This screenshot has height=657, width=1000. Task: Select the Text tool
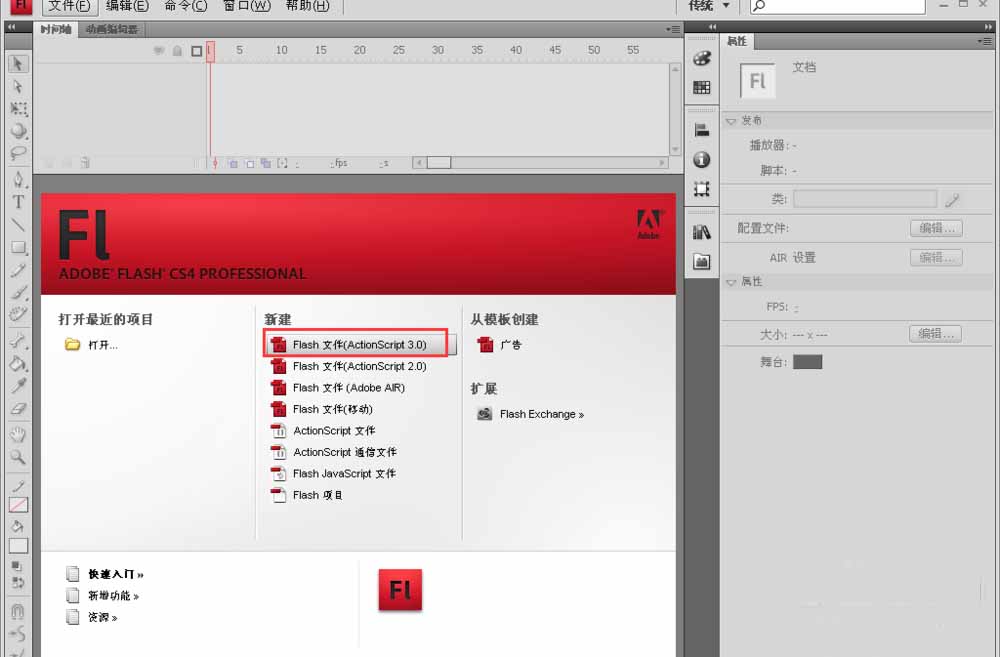pyautogui.click(x=18, y=202)
